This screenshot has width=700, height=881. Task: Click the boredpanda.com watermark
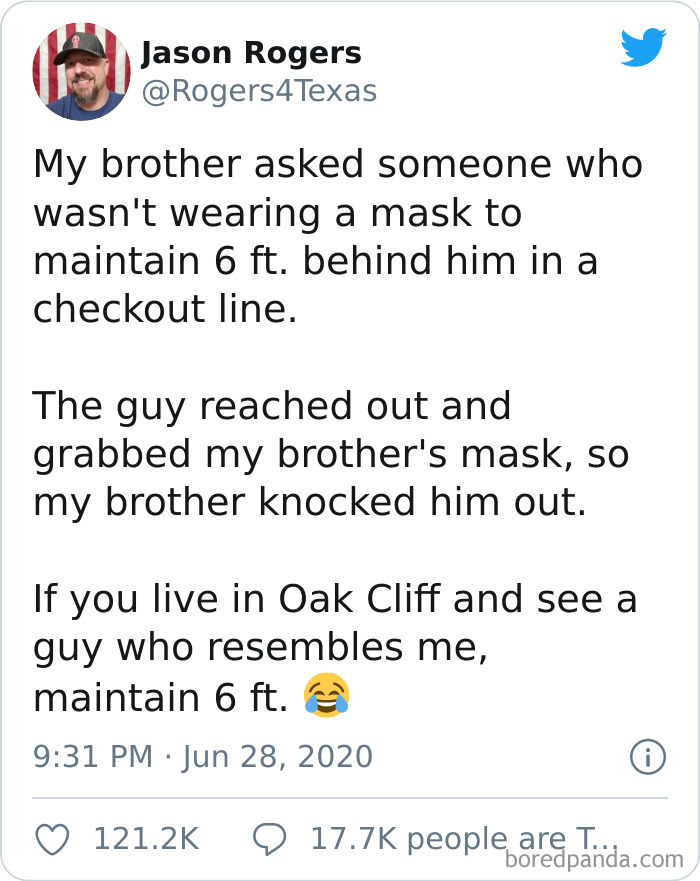(x=594, y=858)
